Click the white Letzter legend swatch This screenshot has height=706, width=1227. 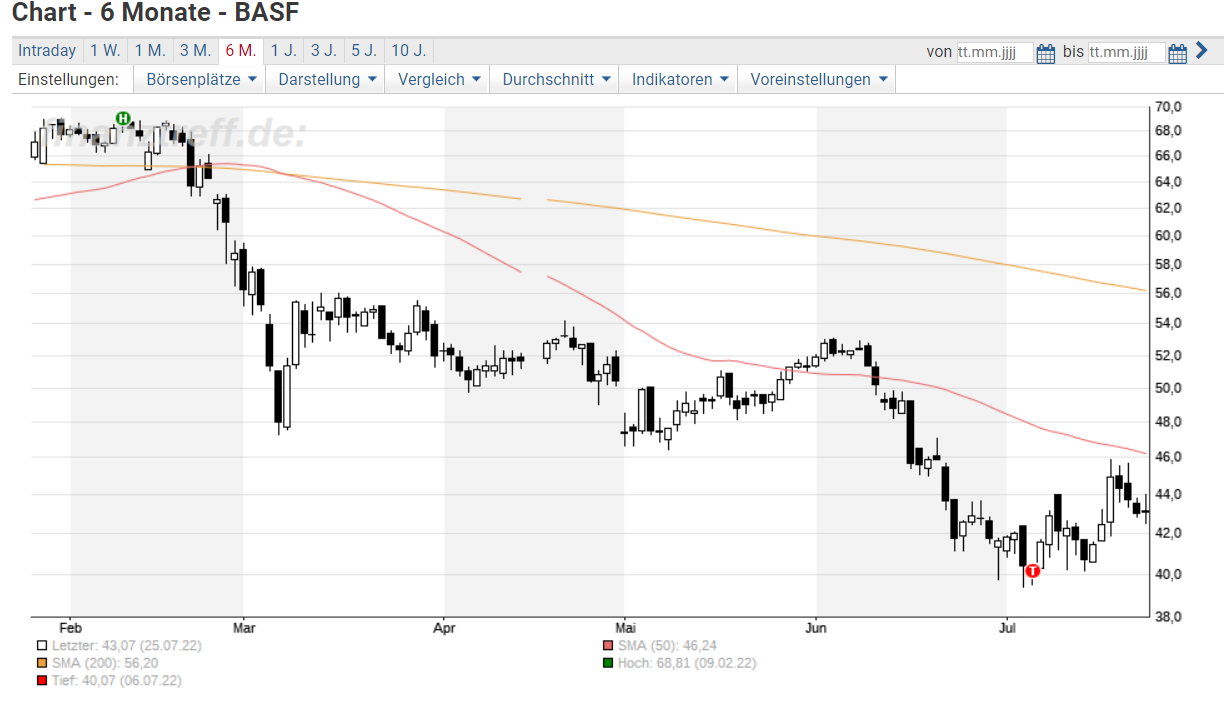[x=41, y=646]
